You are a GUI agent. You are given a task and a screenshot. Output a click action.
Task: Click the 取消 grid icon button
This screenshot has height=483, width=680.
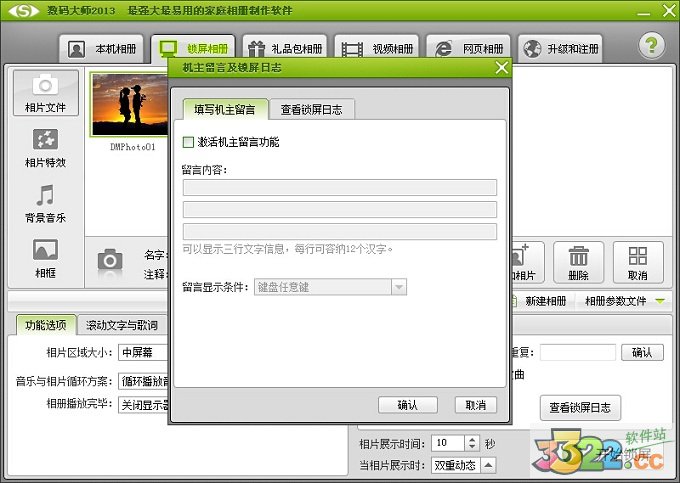[638, 262]
